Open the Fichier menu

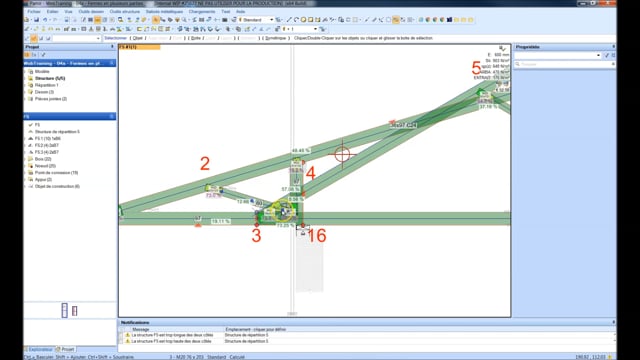coord(34,11)
